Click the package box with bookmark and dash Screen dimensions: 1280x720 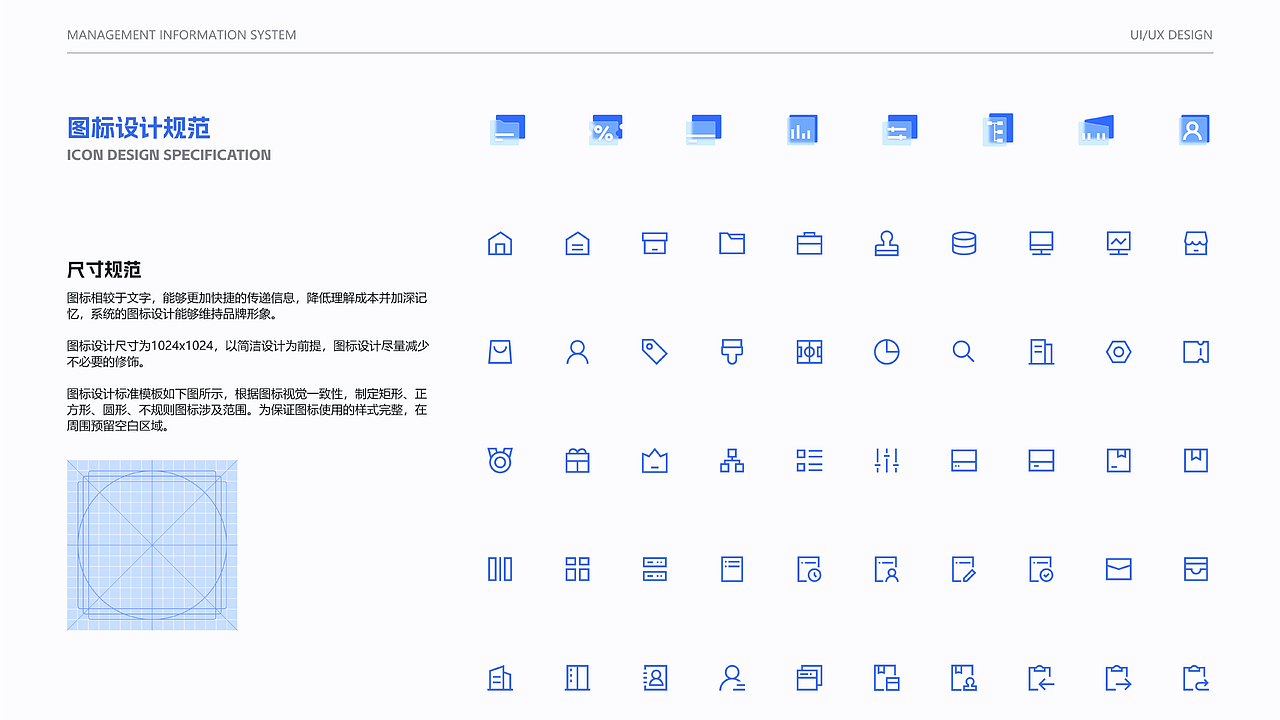(1118, 460)
